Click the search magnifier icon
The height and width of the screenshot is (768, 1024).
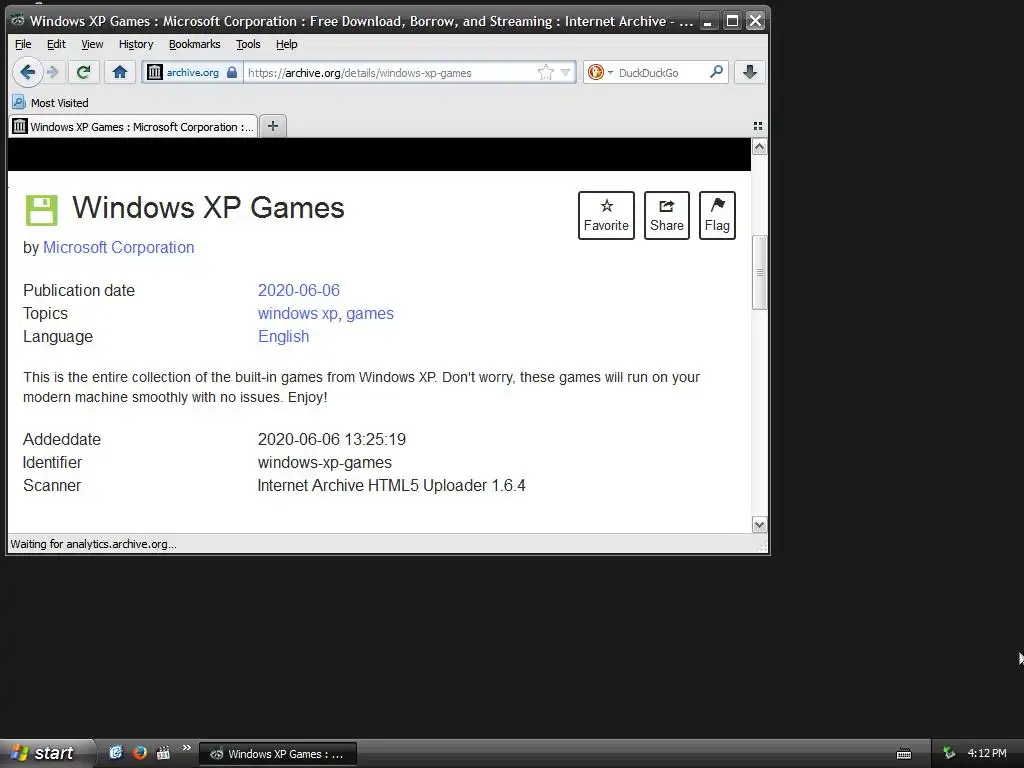[x=716, y=72]
